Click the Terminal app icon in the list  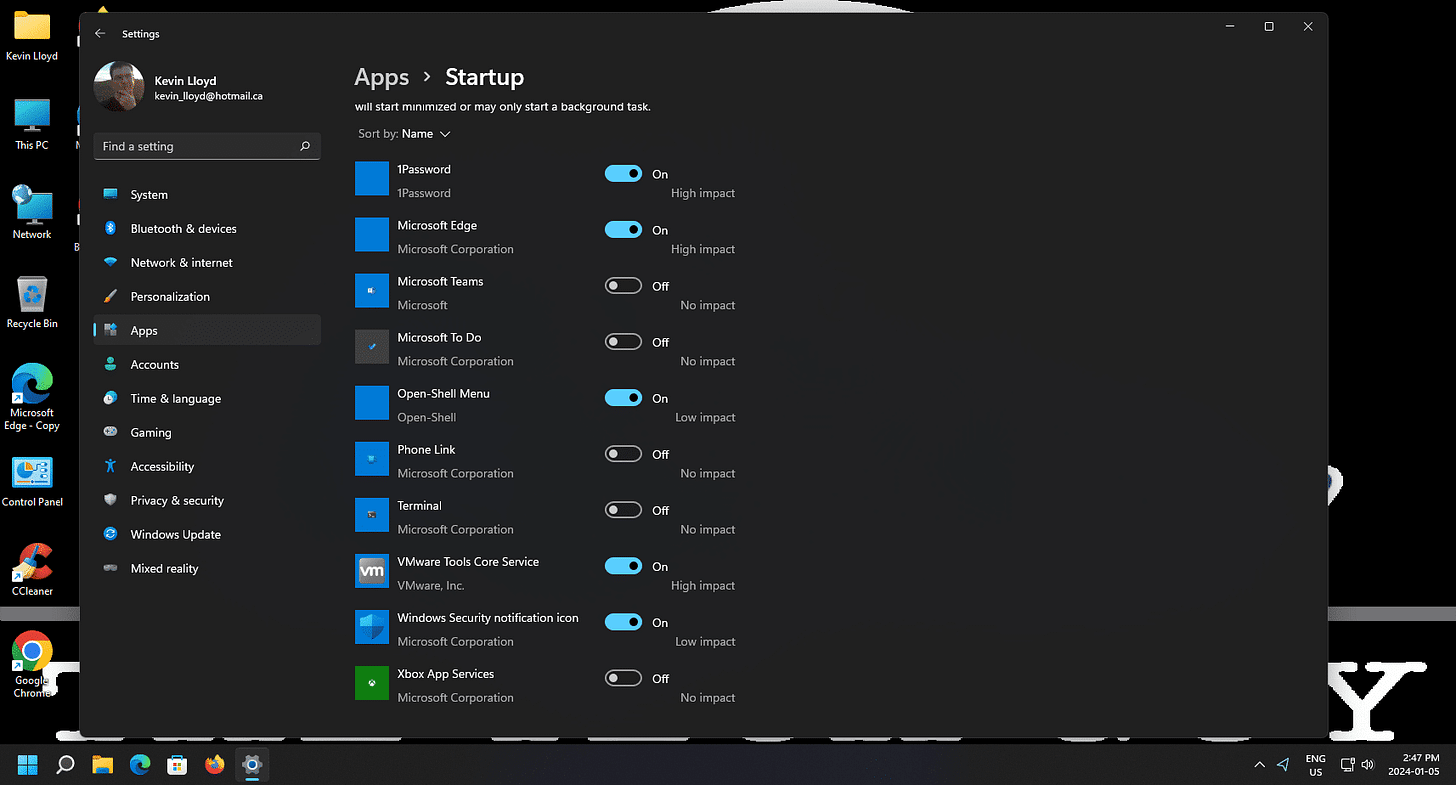pos(371,514)
